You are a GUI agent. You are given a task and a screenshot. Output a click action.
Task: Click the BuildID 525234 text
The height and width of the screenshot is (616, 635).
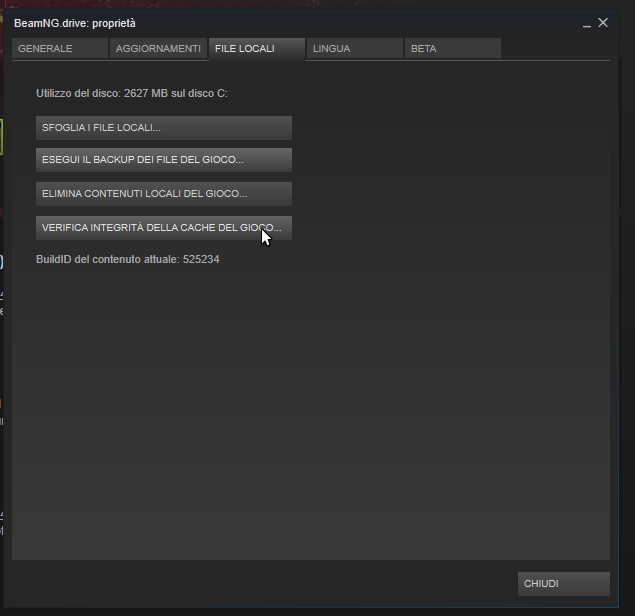coord(128,260)
